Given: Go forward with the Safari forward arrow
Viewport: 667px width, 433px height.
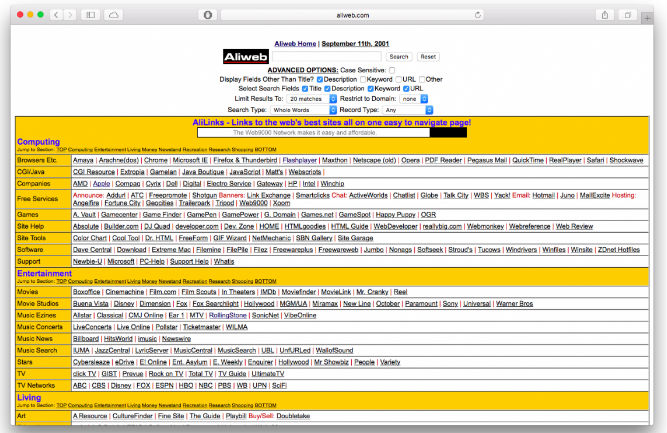Looking at the screenshot, I should 70,15.
